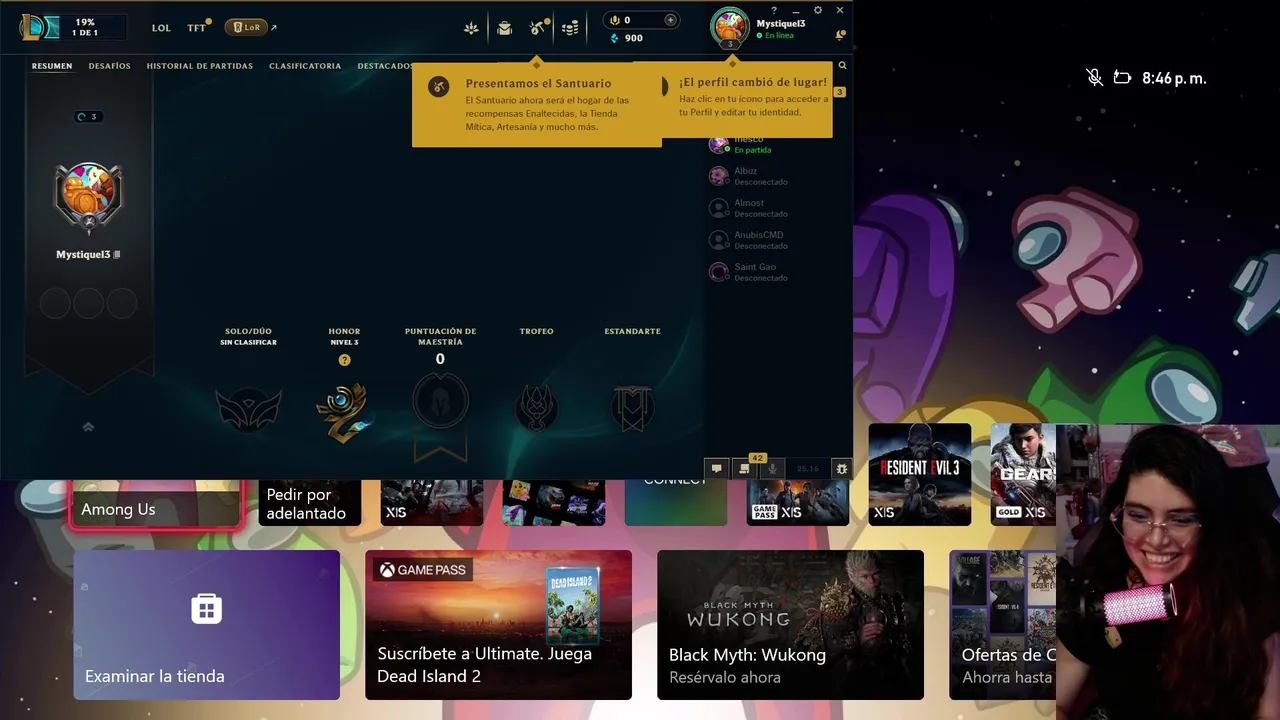Click the perfil cambió de lugar tooltip
This screenshot has width=1280, height=720.
746,100
